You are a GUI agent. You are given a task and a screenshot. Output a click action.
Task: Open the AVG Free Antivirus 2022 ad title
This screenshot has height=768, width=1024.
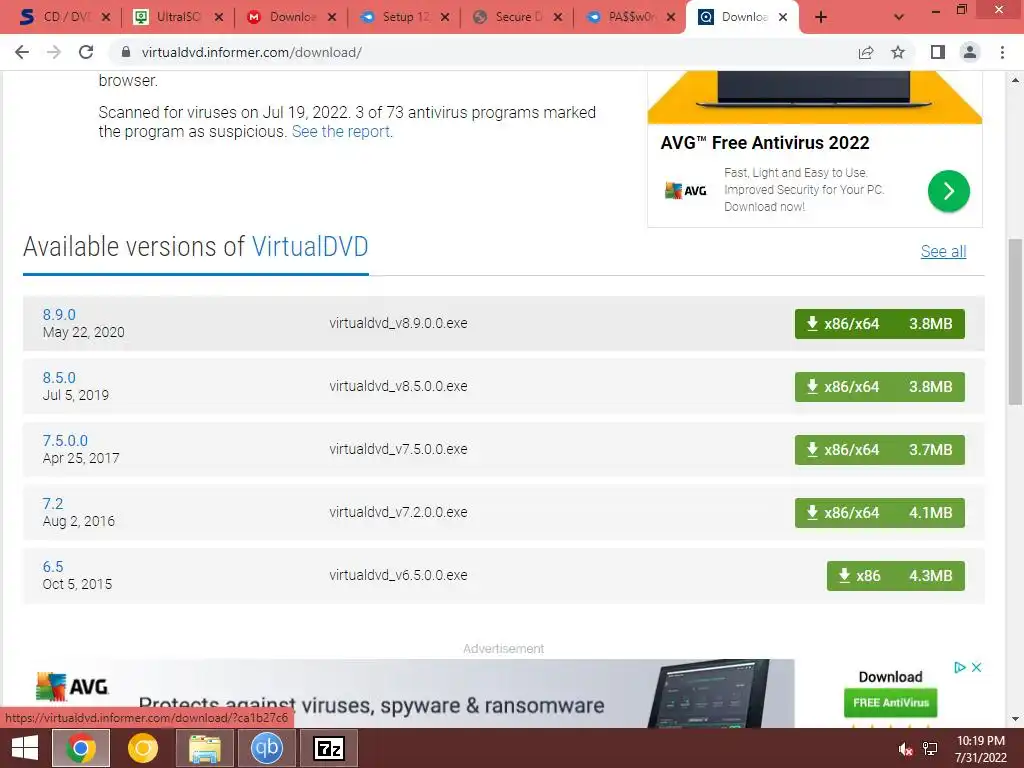click(x=765, y=143)
